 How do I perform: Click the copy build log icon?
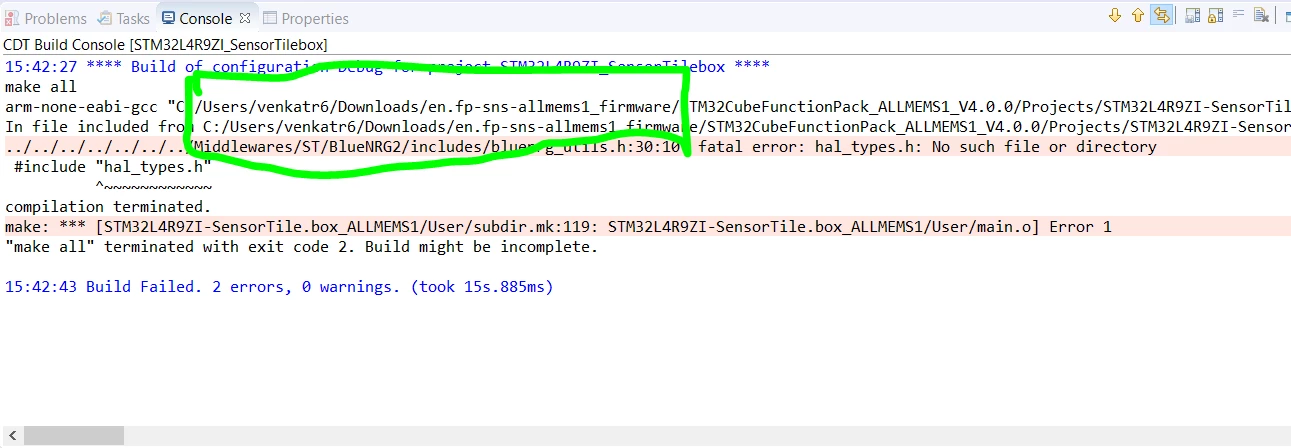[1192, 15]
